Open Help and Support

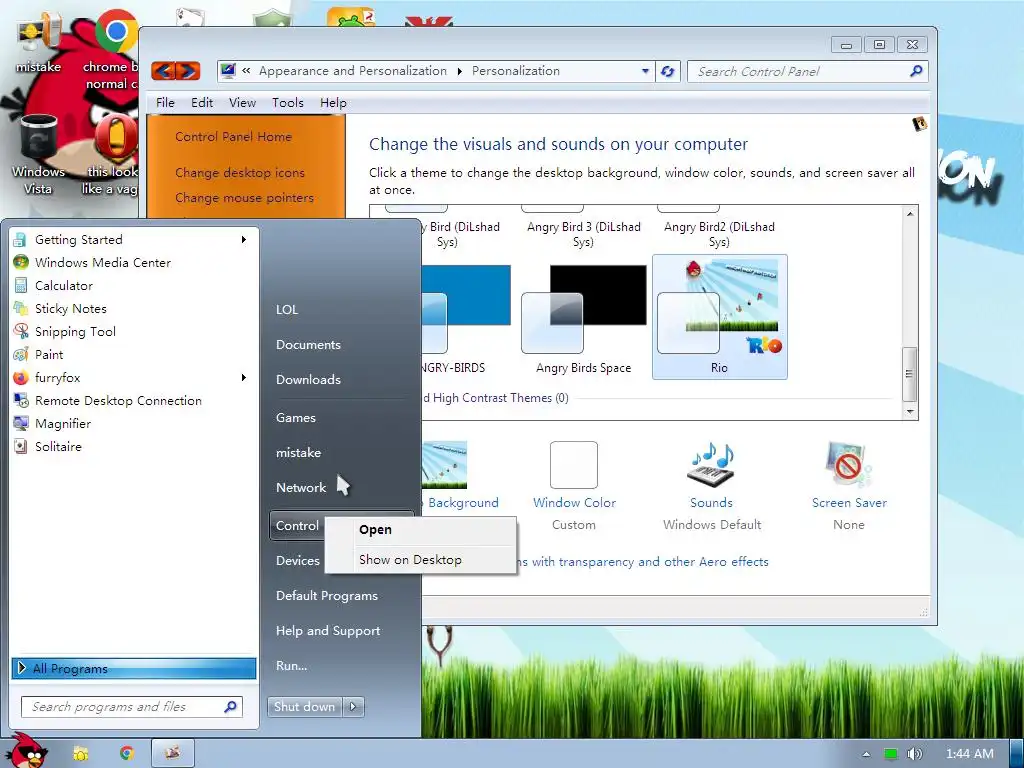[x=328, y=631]
